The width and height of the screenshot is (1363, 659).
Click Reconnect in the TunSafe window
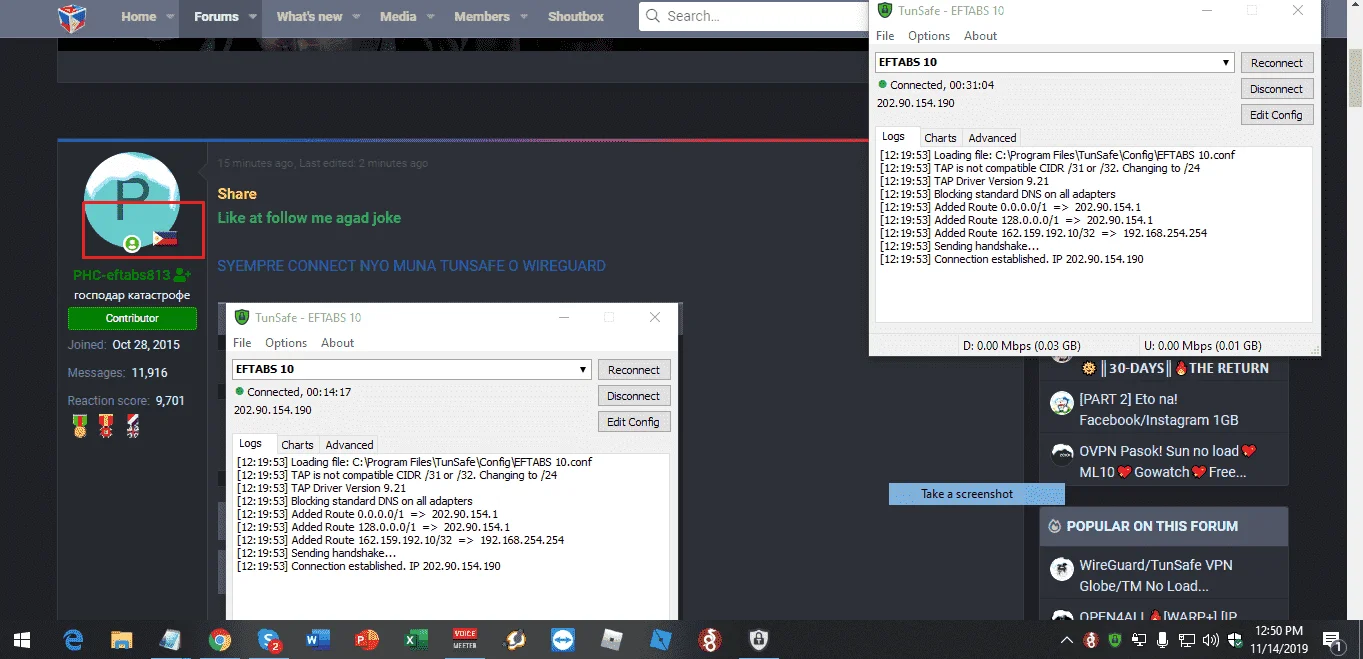(x=1277, y=62)
